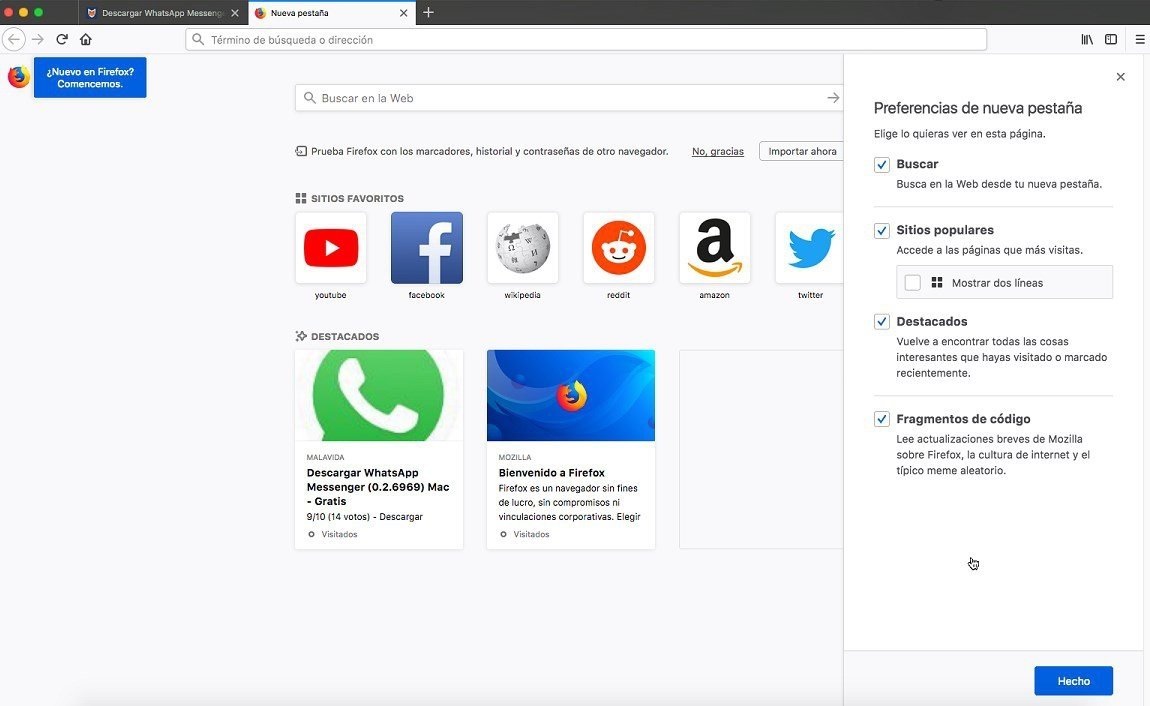The width and height of the screenshot is (1150, 706).
Task: Uncheck the Buscar checkbox
Action: tap(882, 165)
